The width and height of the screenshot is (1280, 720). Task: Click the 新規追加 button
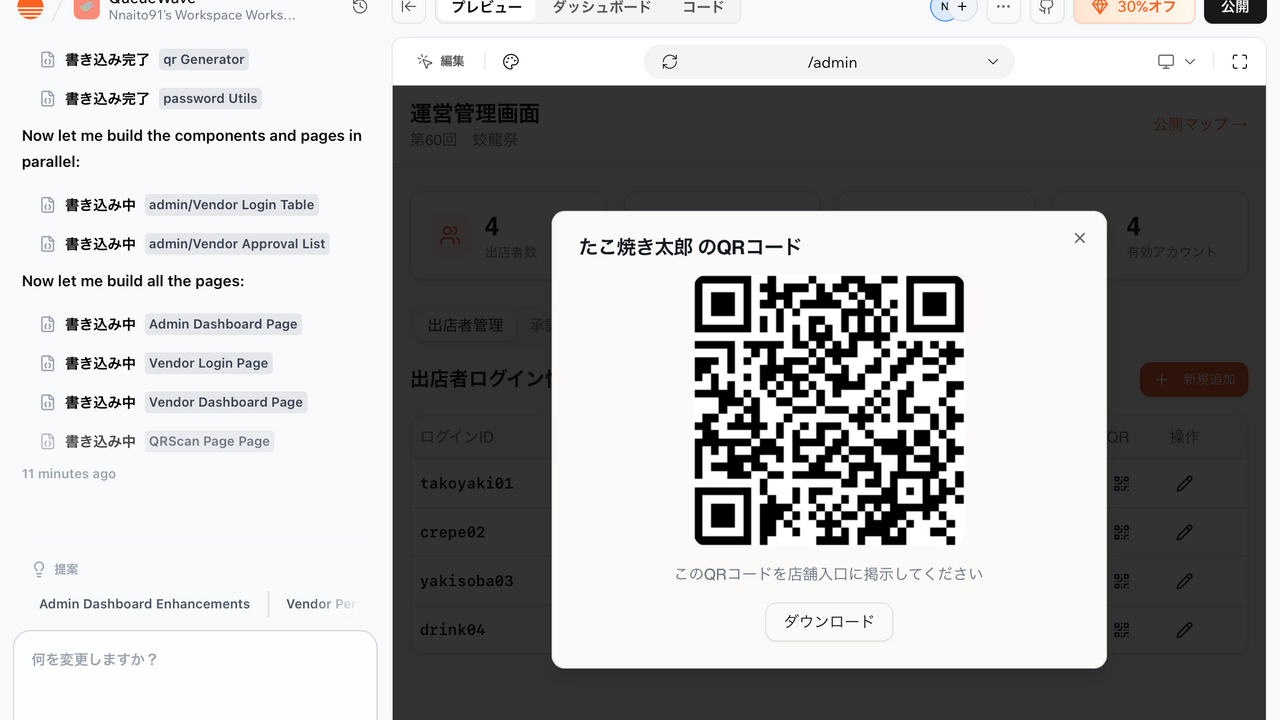tap(1194, 380)
